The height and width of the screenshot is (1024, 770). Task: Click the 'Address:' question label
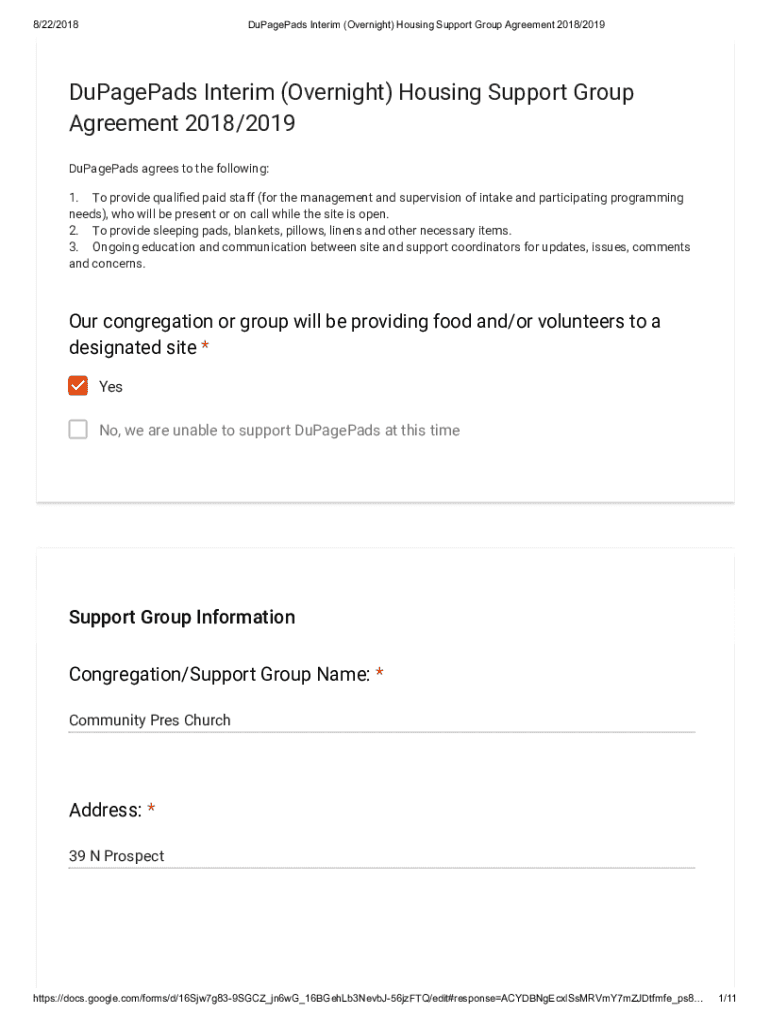coord(105,810)
